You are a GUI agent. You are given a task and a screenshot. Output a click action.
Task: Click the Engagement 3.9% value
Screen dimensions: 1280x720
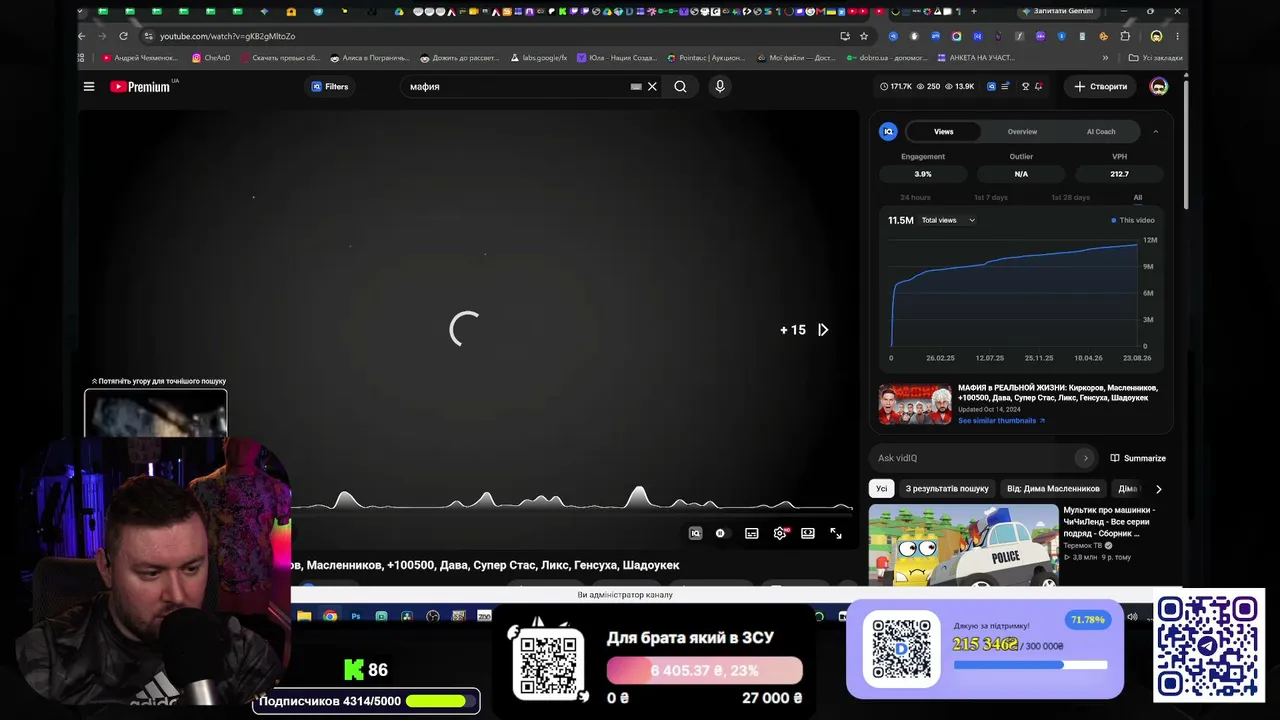pos(923,174)
